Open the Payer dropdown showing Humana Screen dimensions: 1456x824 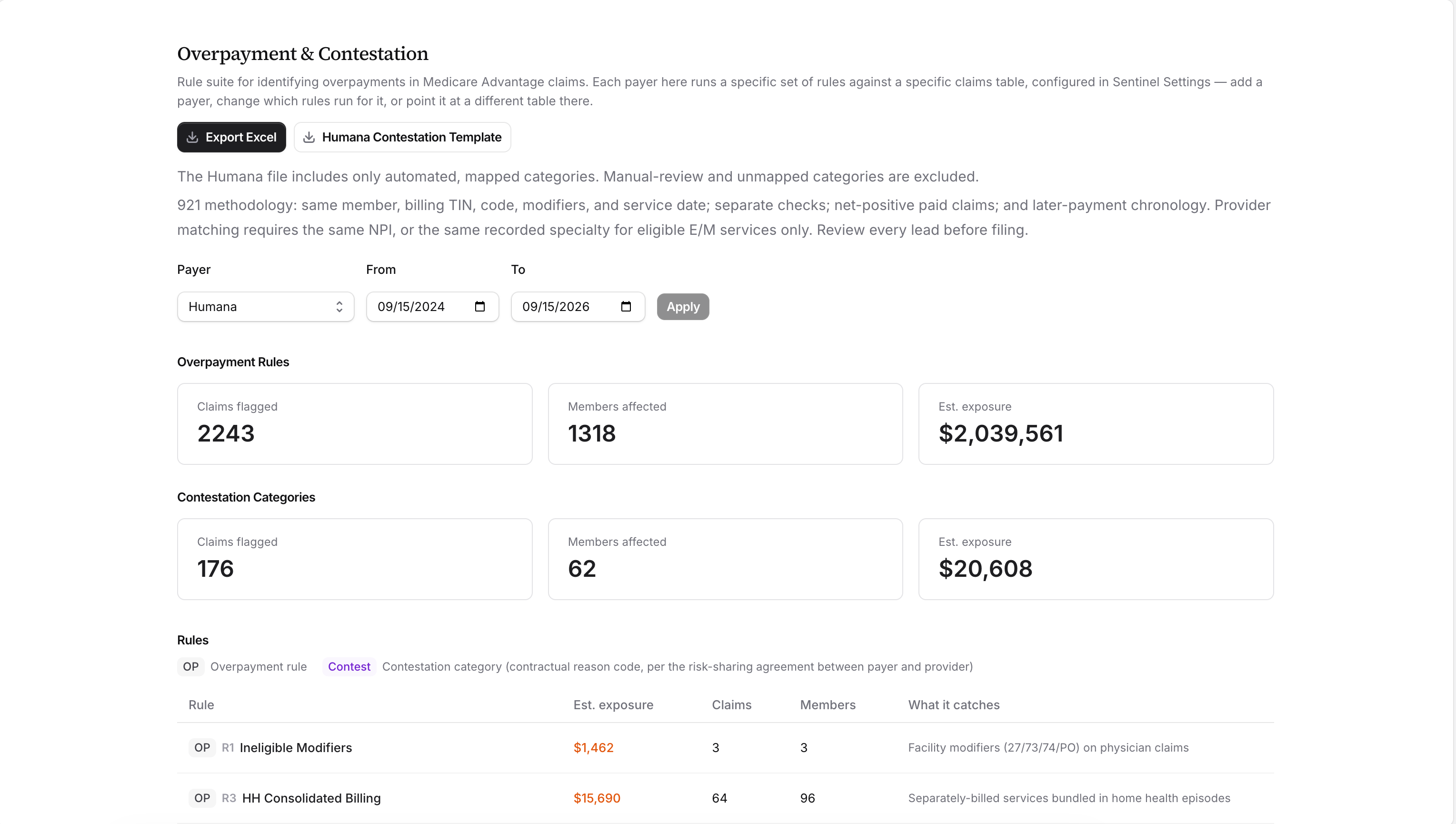[266, 307]
